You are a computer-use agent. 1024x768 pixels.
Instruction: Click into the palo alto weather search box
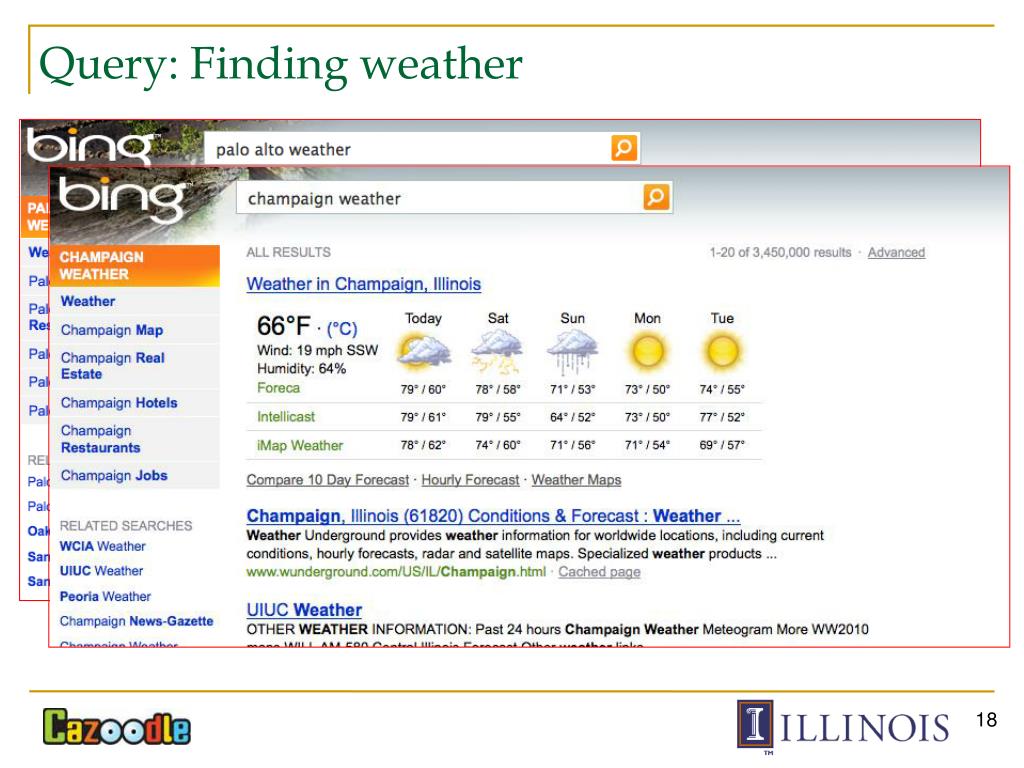(408, 149)
